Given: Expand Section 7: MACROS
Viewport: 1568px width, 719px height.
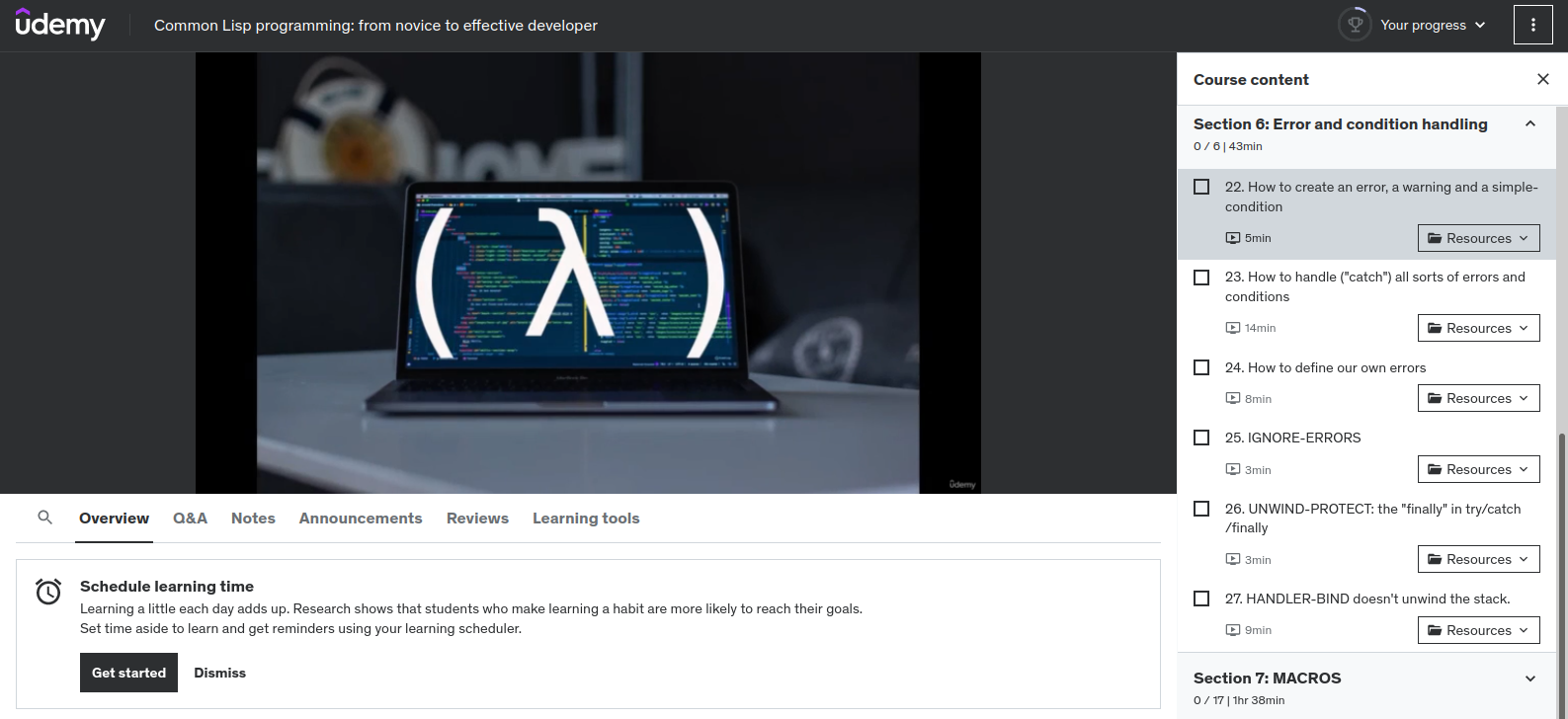Looking at the screenshot, I should [1529, 679].
